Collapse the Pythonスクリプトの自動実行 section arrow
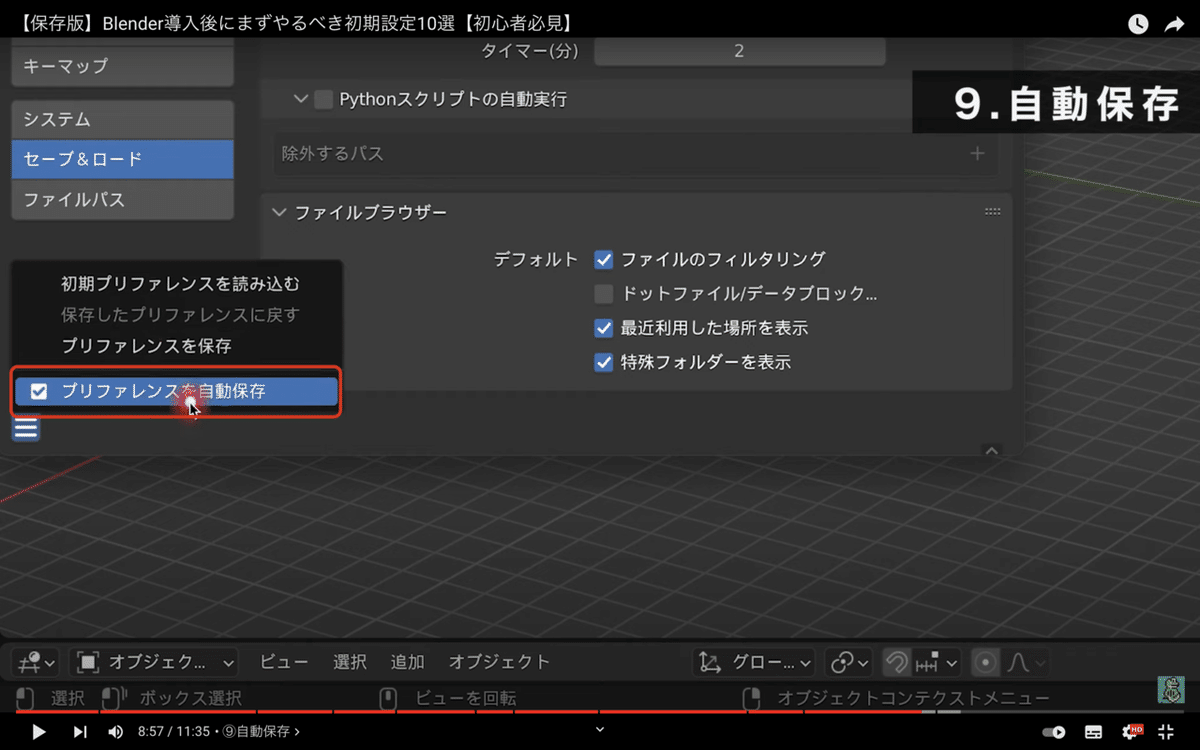Screen dimensions: 1200x750 300,99
